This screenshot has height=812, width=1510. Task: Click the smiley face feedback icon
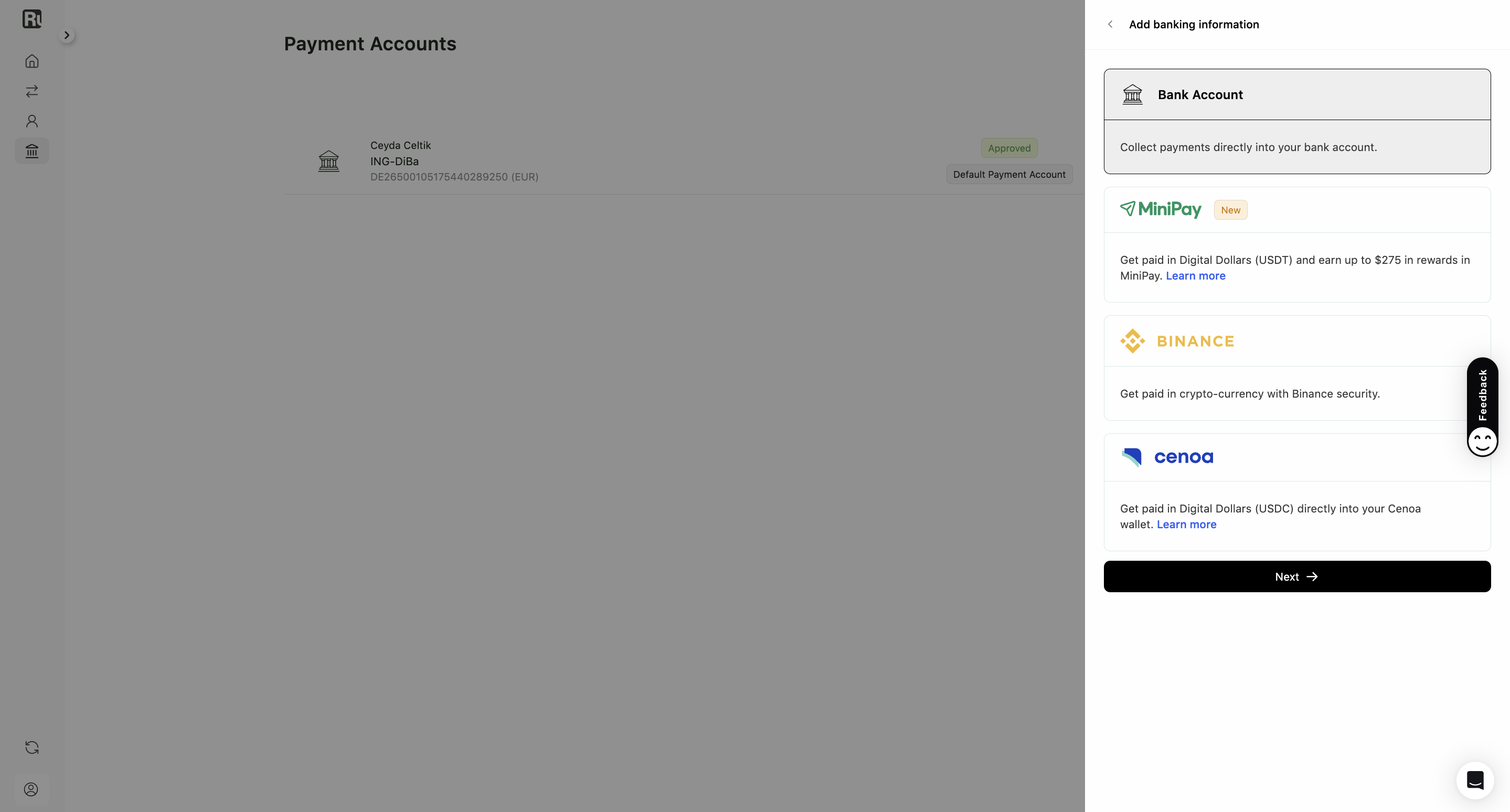1482,441
